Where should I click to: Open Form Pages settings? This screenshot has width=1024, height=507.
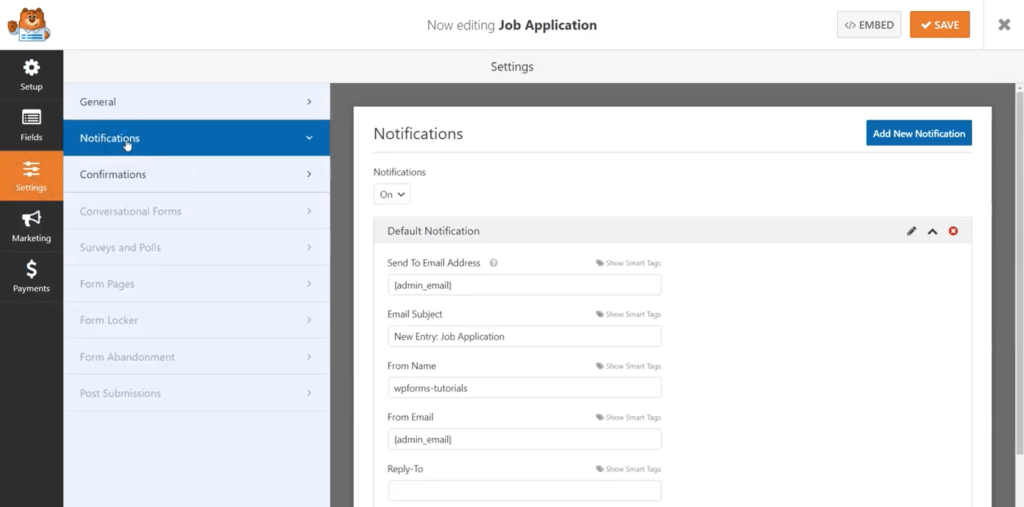point(197,284)
